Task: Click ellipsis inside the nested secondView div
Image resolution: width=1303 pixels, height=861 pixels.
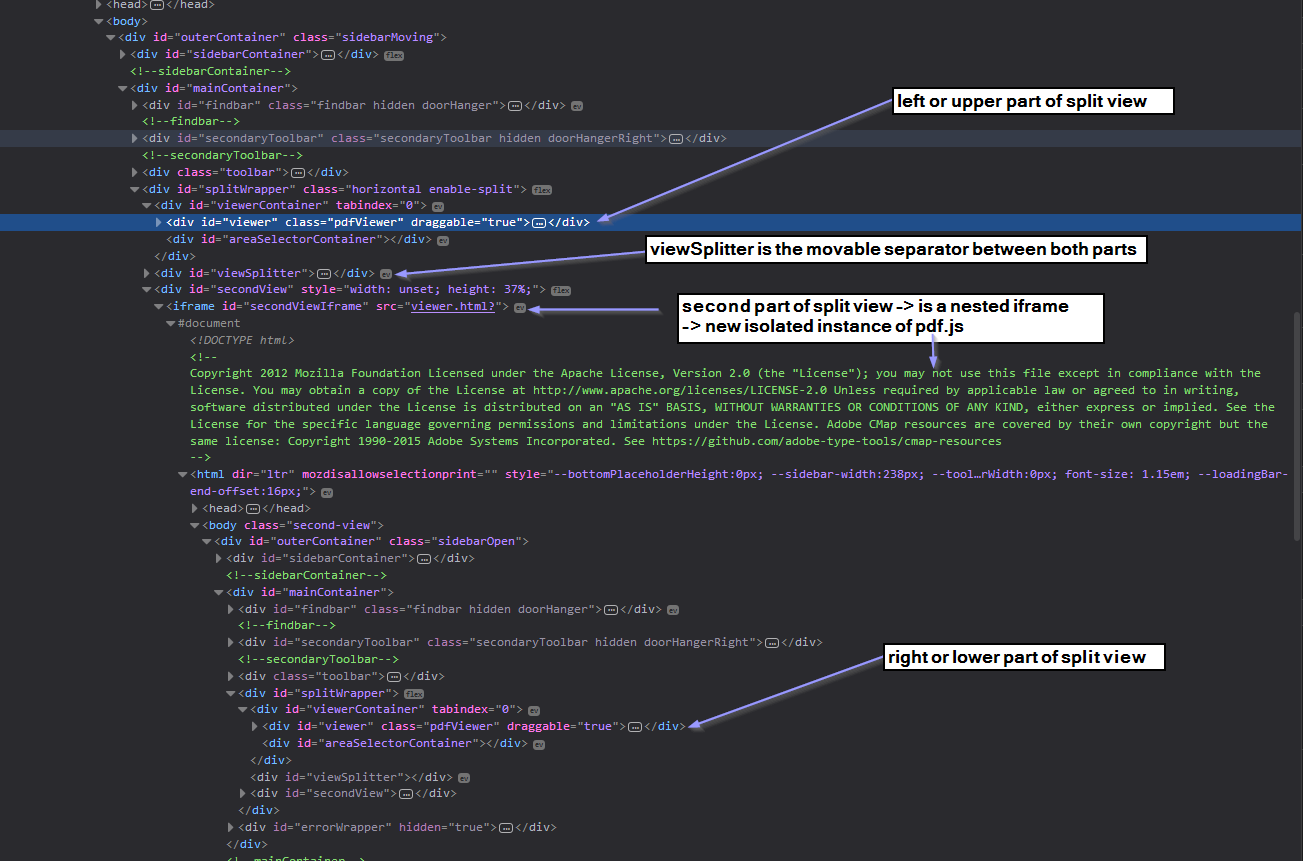Action: [x=405, y=794]
